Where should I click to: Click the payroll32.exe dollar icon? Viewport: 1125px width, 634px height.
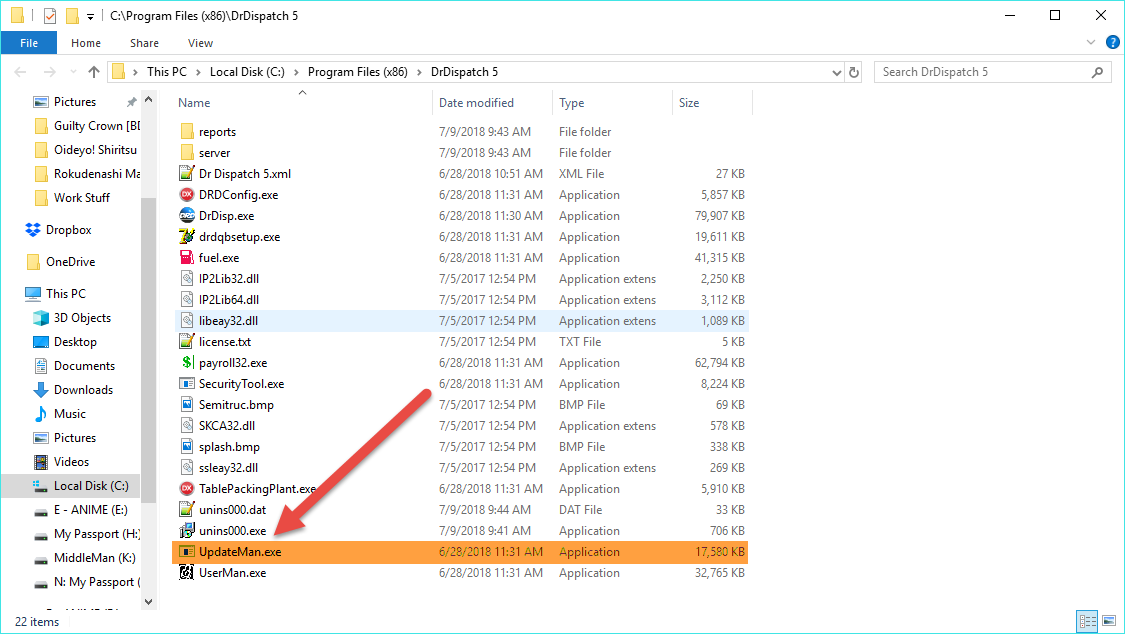click(187, 362)
